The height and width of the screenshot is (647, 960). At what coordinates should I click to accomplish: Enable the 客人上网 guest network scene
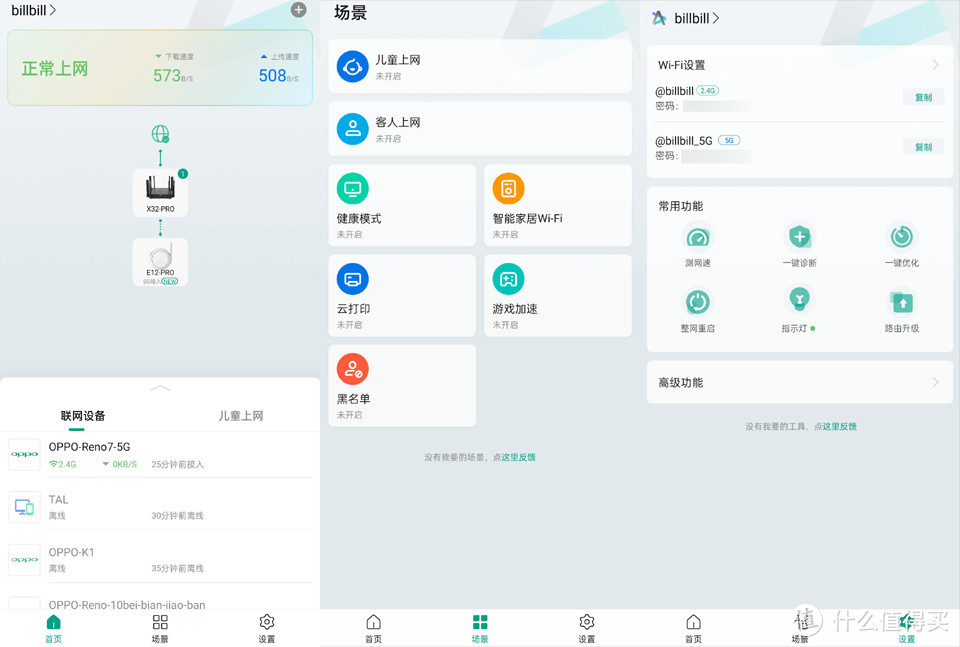pyautogui.click(x=480, y=128)
